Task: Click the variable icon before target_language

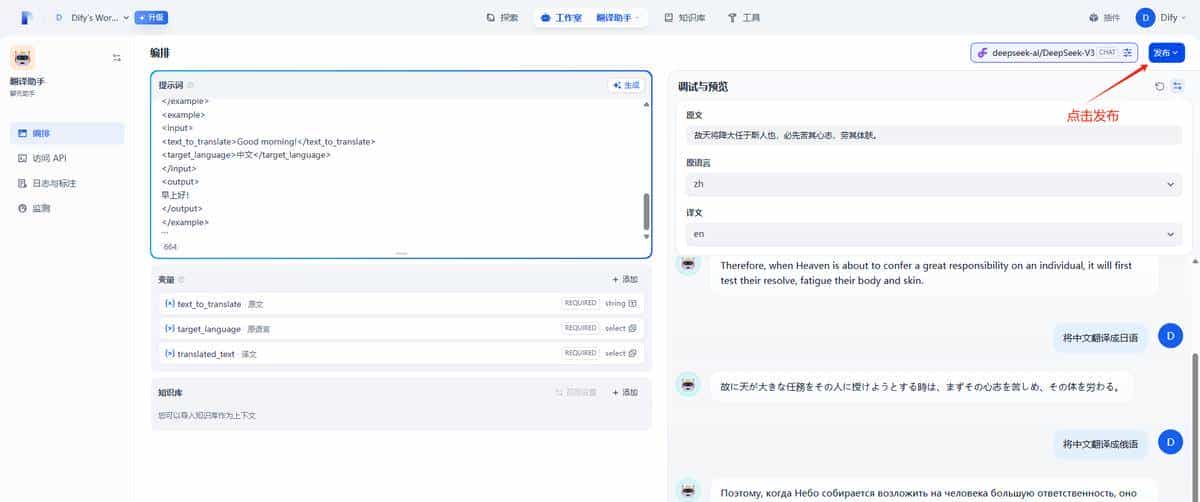Action: [x=169, y=328]
